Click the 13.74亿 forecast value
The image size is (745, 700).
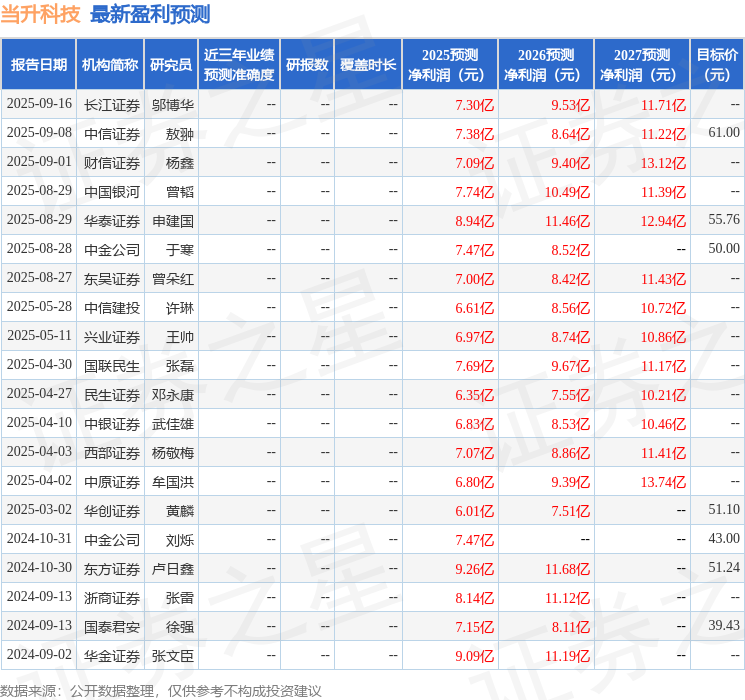point(663,482)
